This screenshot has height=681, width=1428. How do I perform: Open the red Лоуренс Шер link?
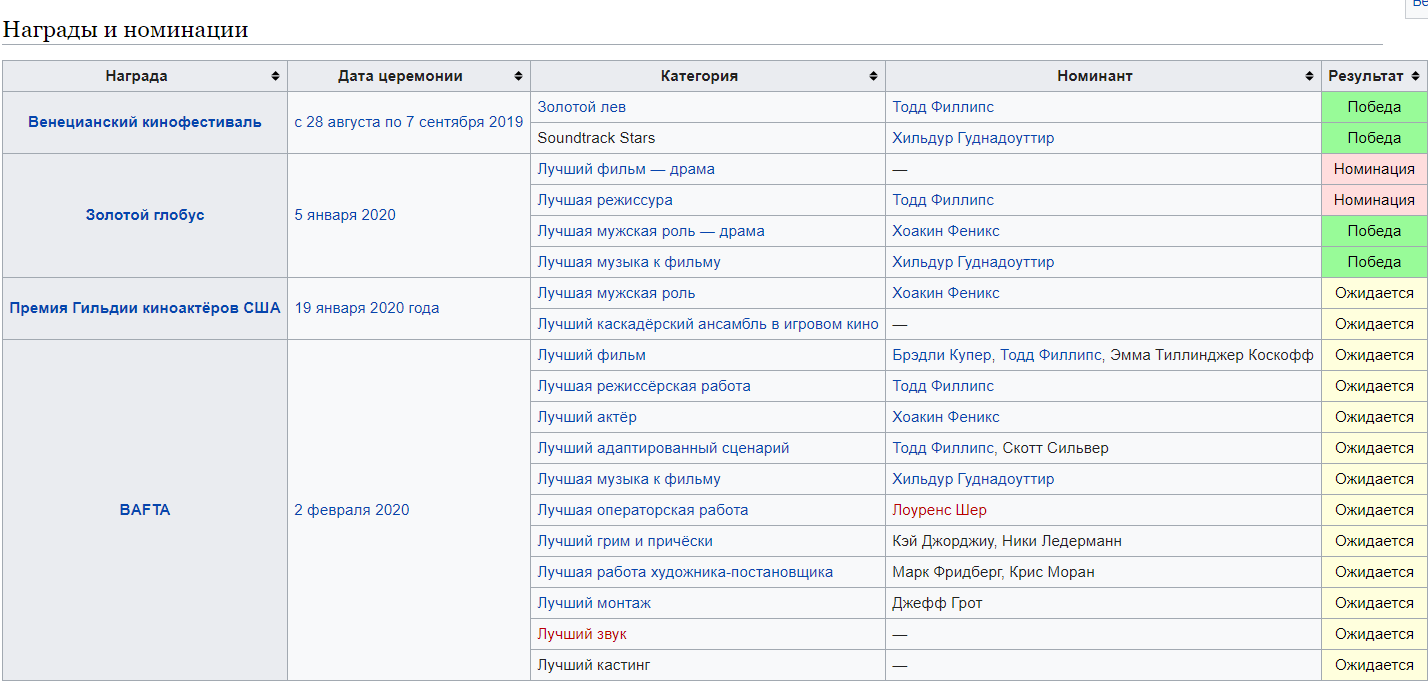(938, 510)
